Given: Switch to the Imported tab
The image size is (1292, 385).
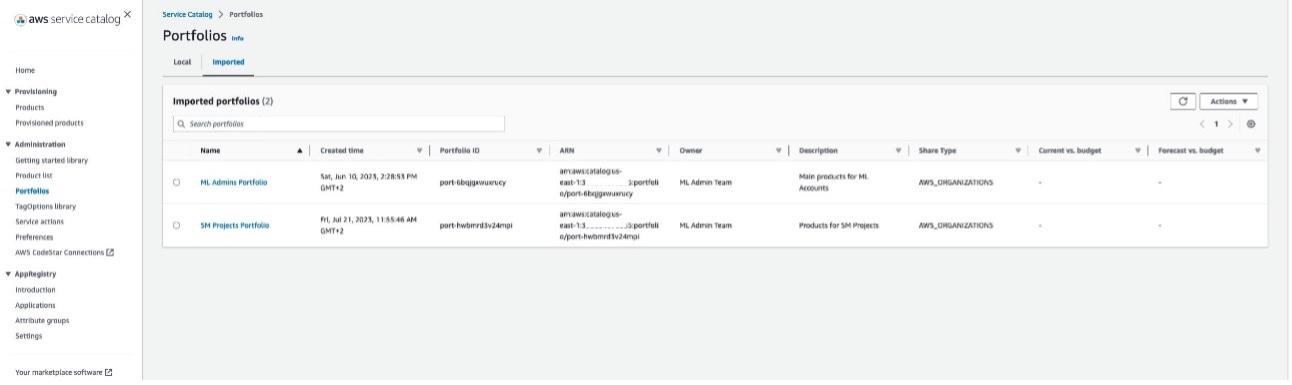Looking at the screenshot, I should click(228, 62).
